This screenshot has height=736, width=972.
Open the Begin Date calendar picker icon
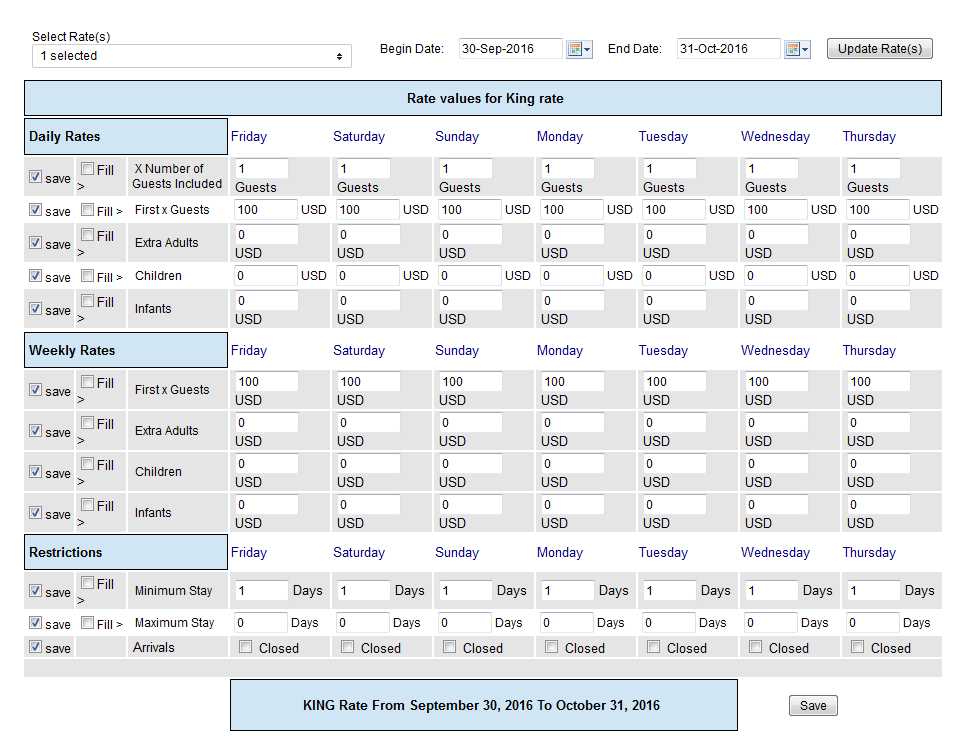pyautogui.click(x=579, y=49)
